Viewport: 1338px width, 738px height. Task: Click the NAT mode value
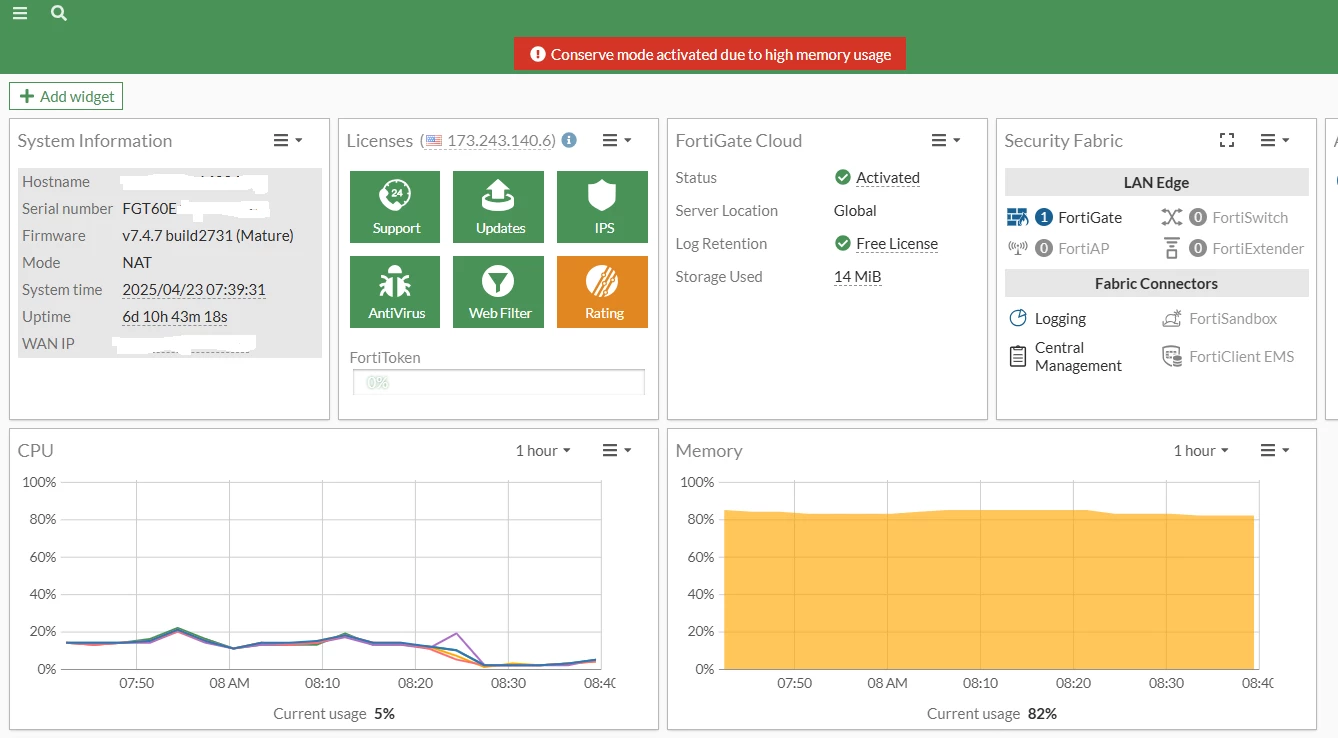137,263
